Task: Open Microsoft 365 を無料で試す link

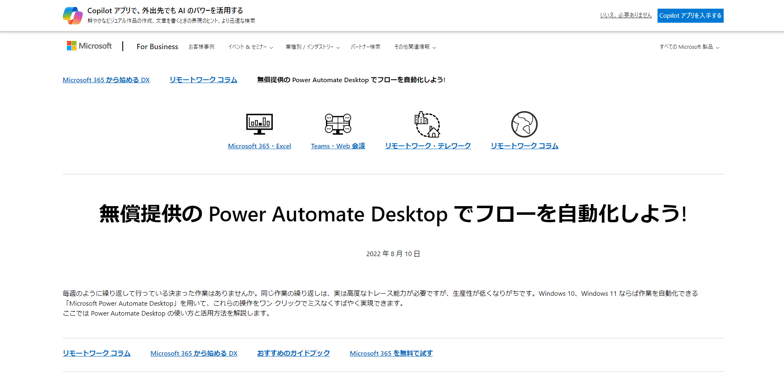Action: [x=391, y=353]
